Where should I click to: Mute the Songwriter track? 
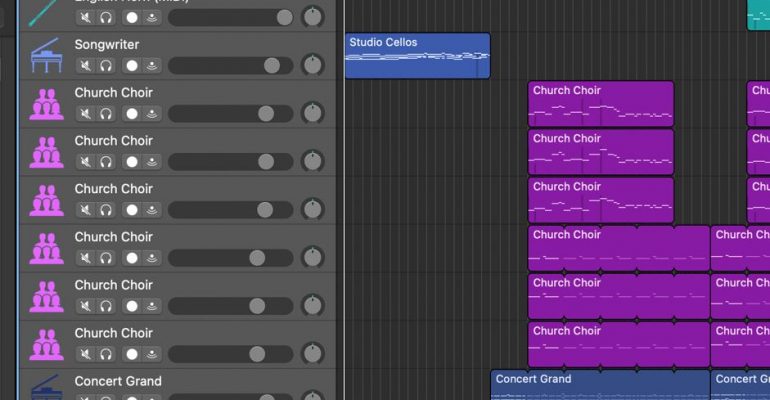[x=86, y=66]
